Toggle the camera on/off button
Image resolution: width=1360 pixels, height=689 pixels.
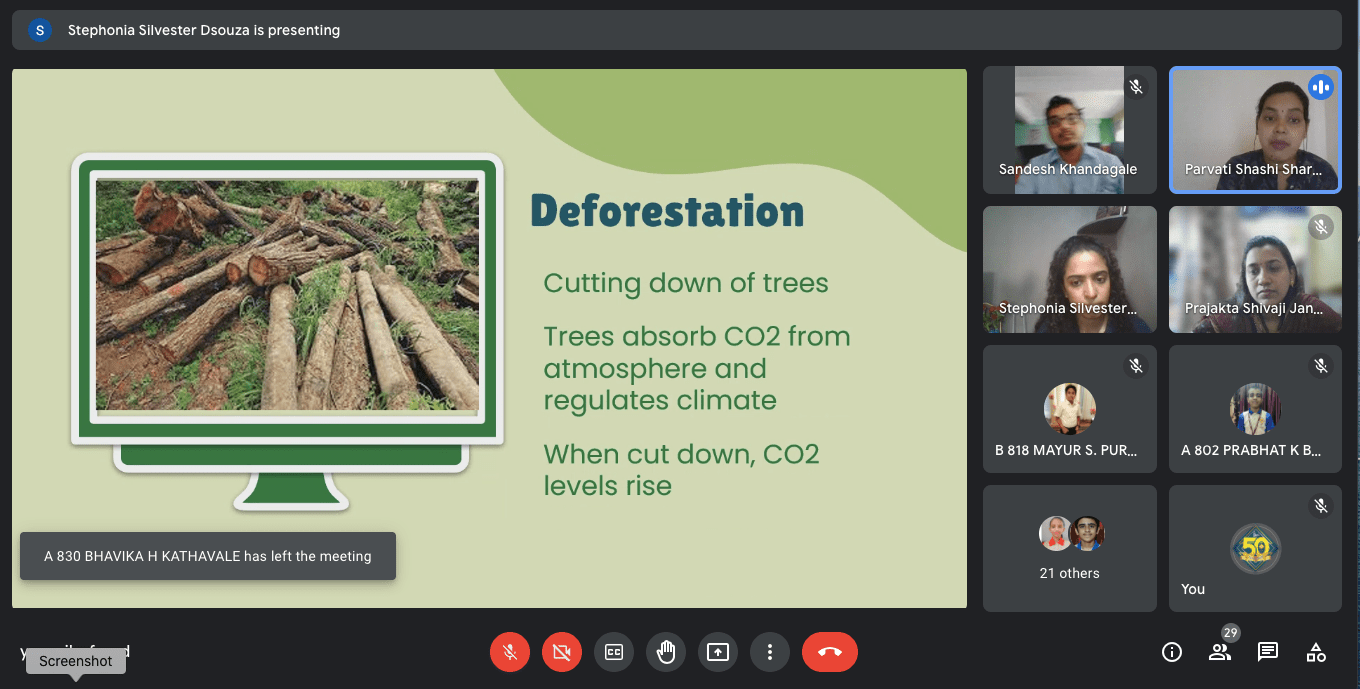562,652
